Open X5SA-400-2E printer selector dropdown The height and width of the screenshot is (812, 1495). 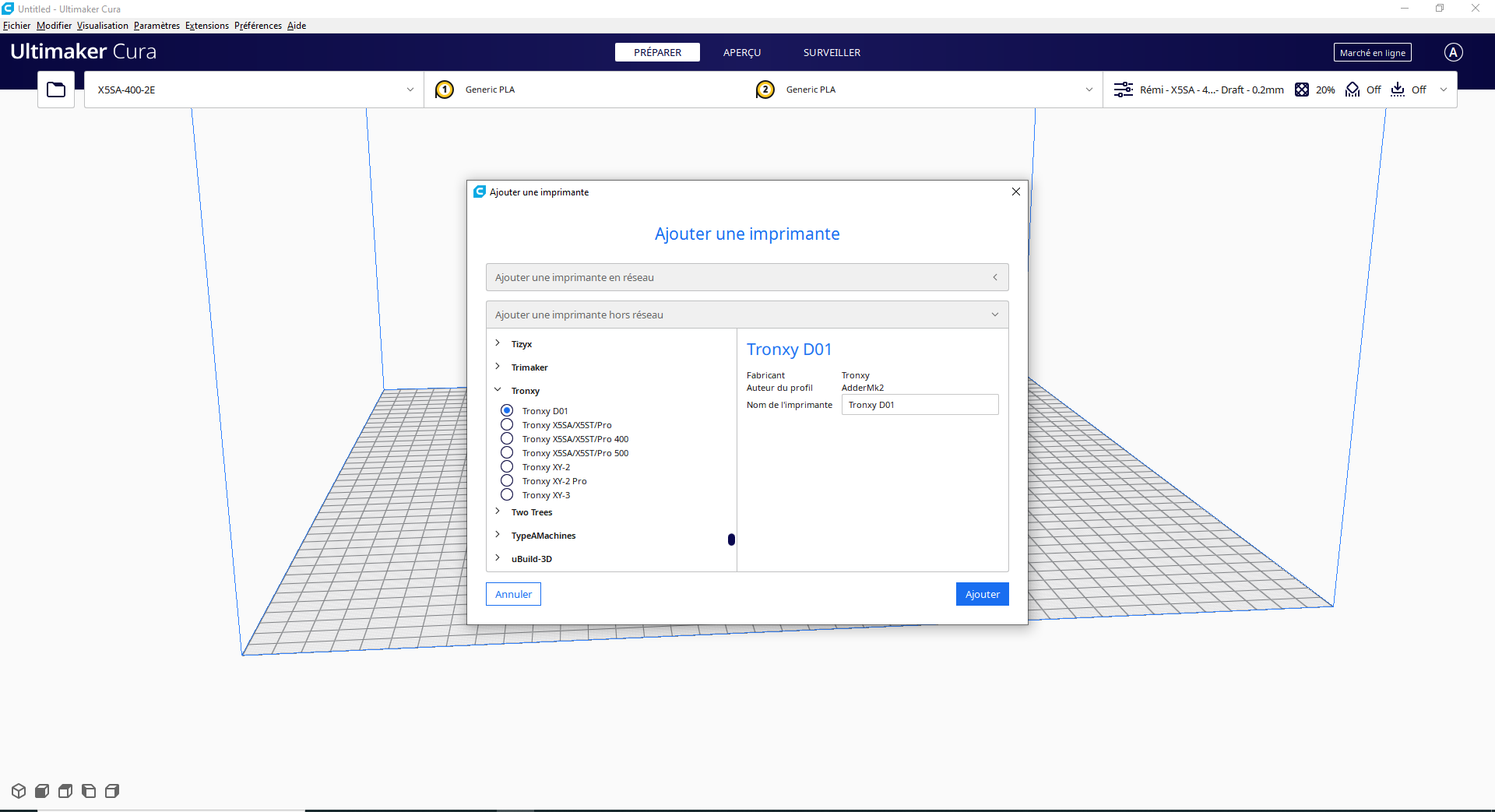pos(254,90)
